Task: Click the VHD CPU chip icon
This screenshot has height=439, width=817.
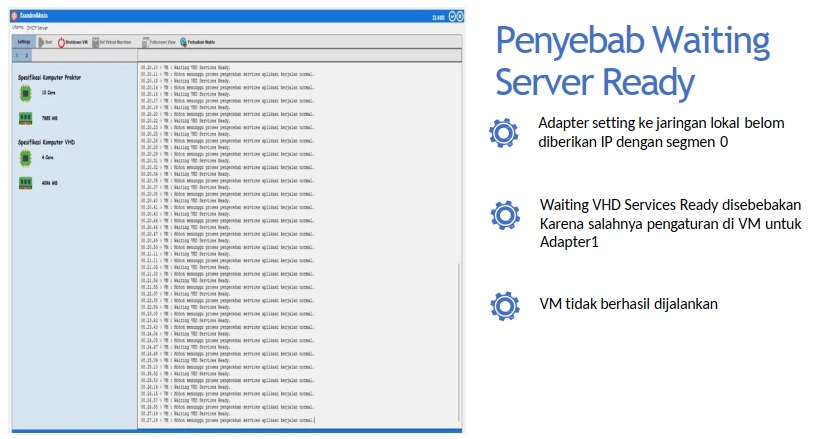Action: pos(25,158)
